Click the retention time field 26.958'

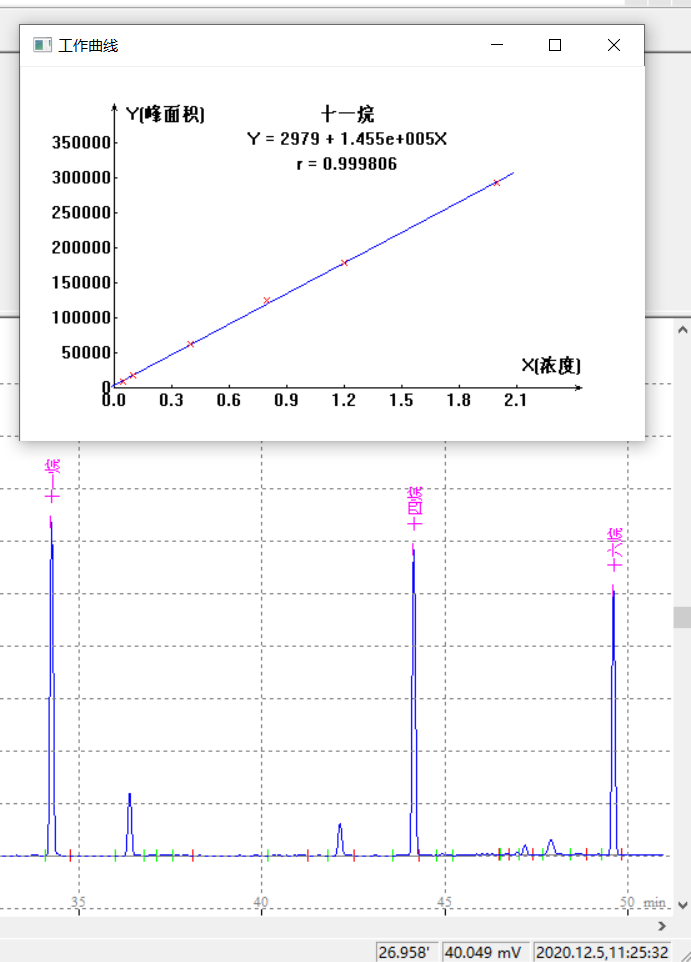tap(405, 952)
